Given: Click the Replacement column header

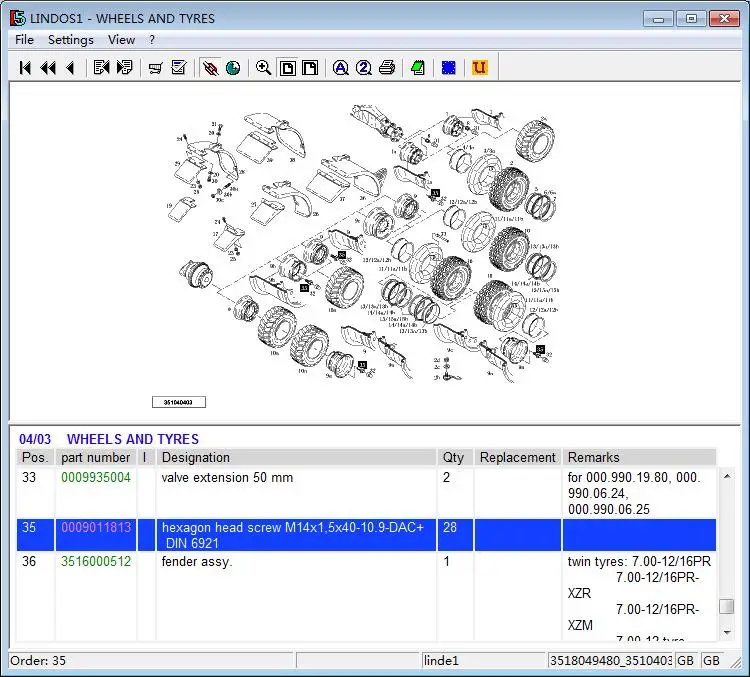Looking at the screenshot, I should coord(518,457).
